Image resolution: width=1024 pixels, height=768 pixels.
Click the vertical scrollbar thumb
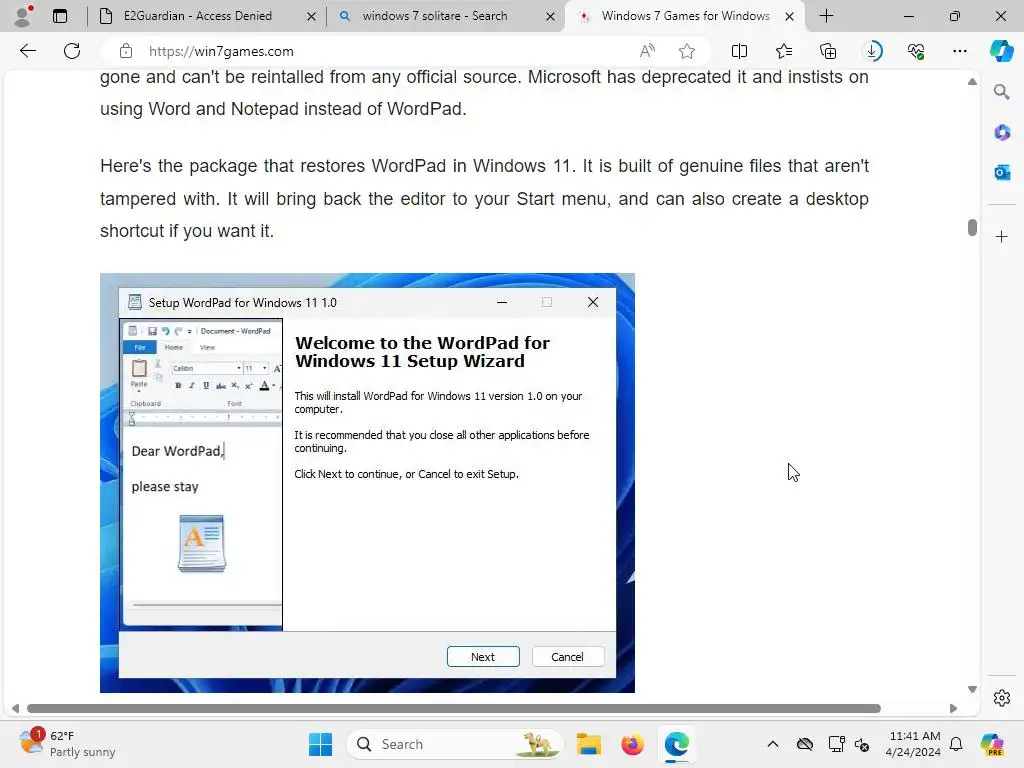pyautogui.click(x=972, y=227)
